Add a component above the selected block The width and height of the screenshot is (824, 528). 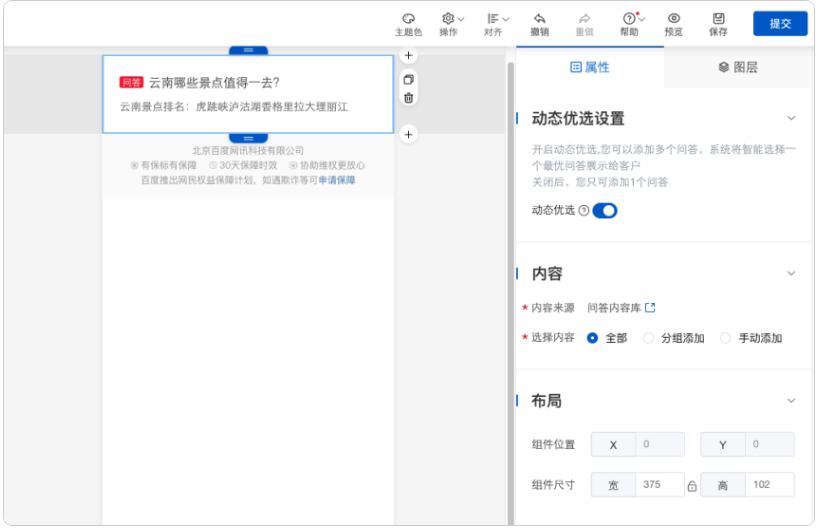click(x=408, y=55)
